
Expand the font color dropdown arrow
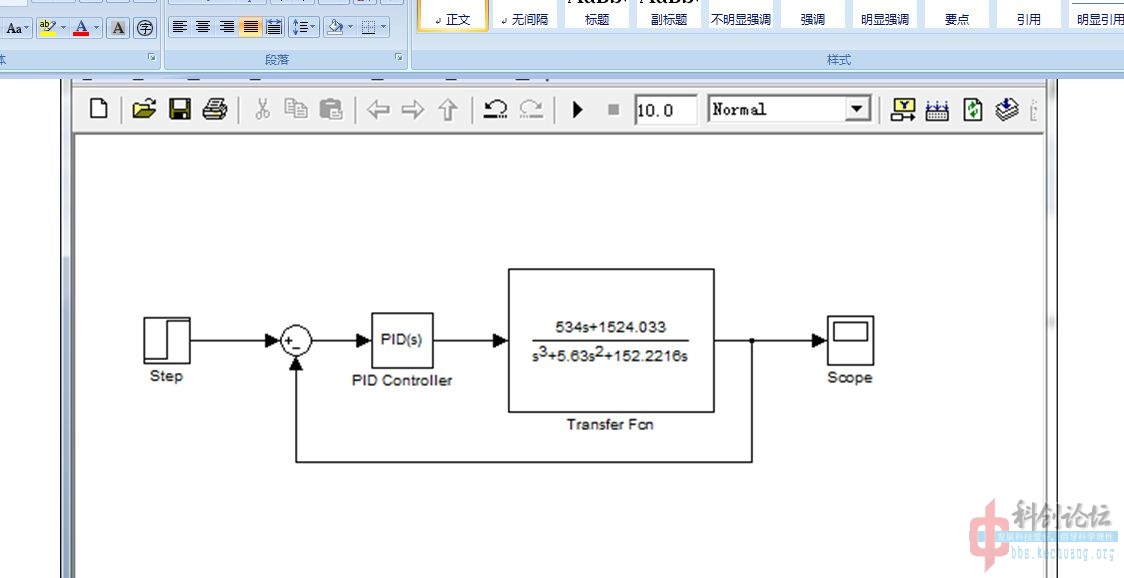[97, 28]
